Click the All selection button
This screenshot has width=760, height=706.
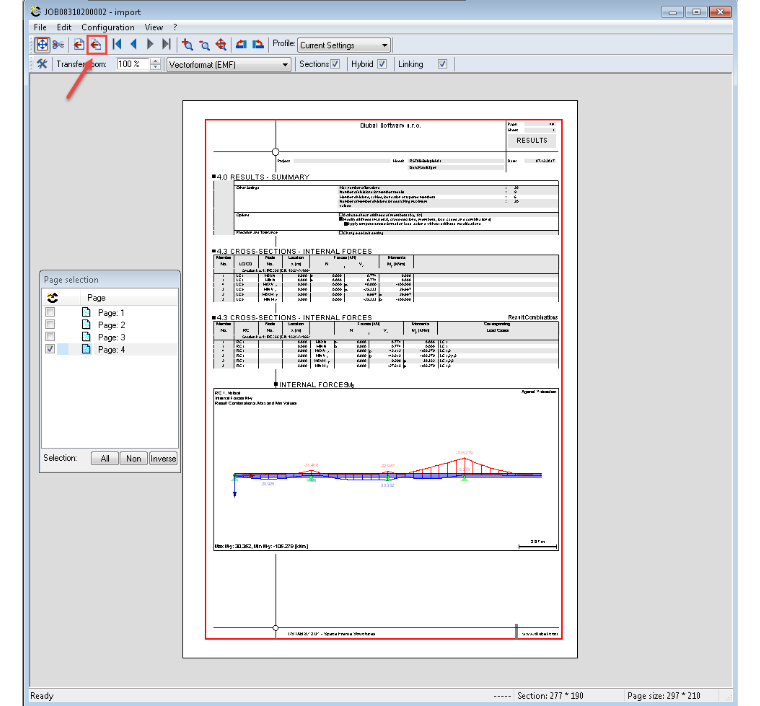coord(105,458)
